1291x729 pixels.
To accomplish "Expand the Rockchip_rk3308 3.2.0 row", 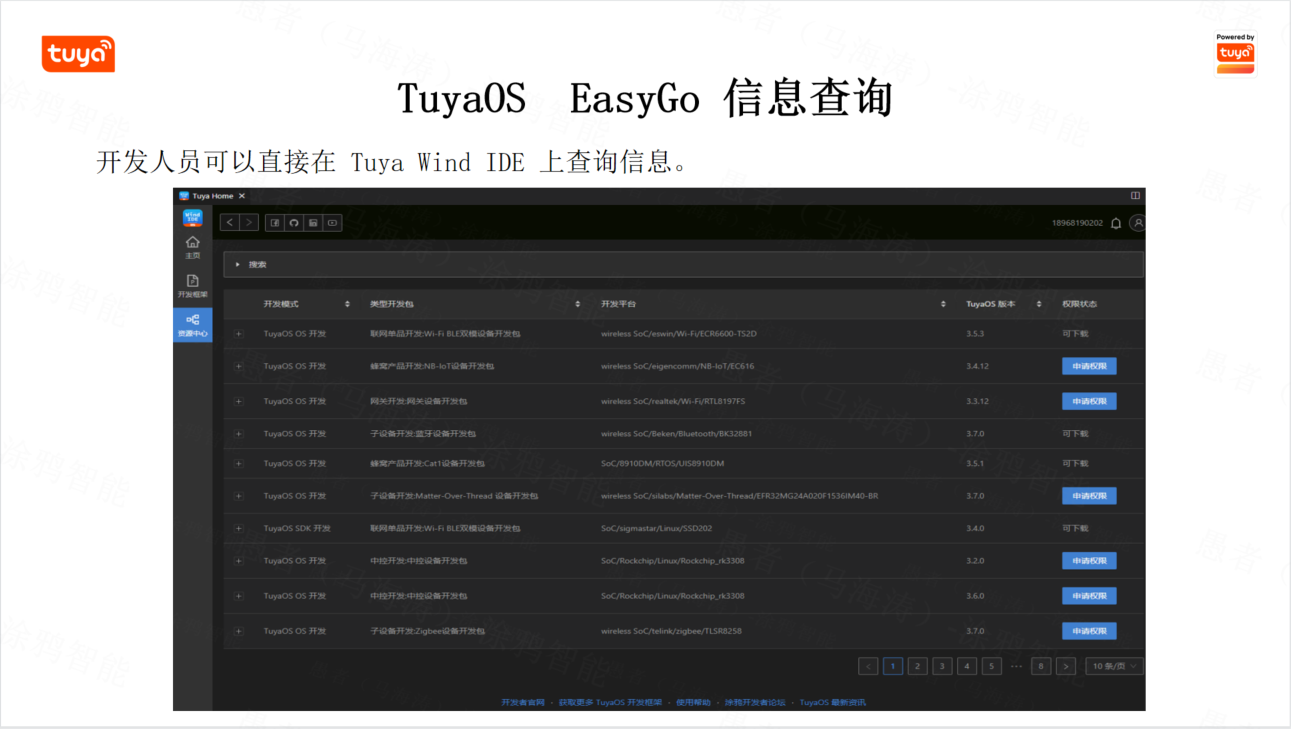I will (239, 561).
